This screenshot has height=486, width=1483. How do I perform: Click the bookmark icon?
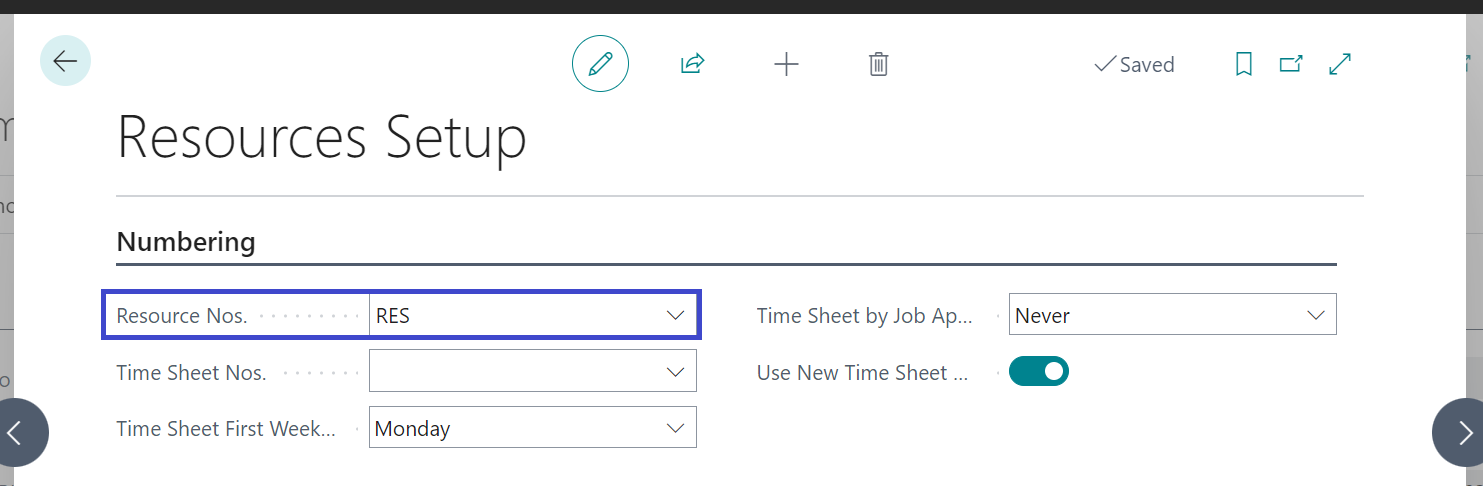point(1243,64)
